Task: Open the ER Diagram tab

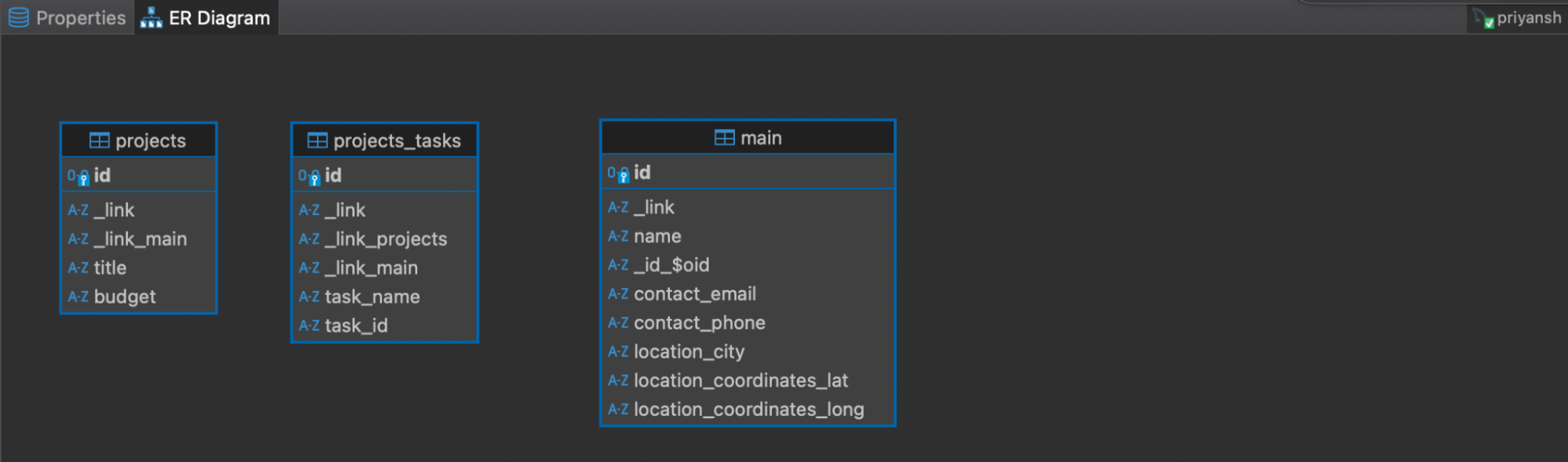Action: coord(206,17)
